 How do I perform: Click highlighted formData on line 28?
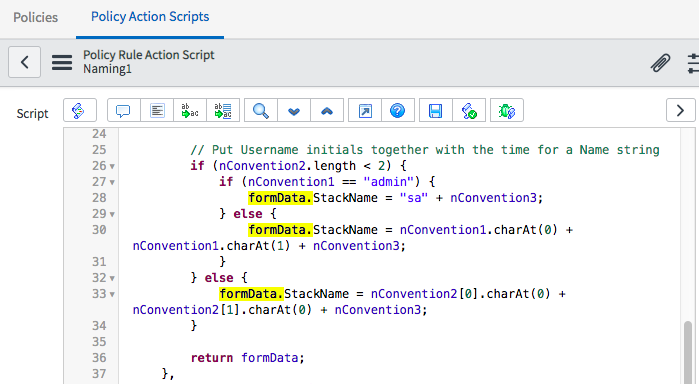click(x=280, y=198)
